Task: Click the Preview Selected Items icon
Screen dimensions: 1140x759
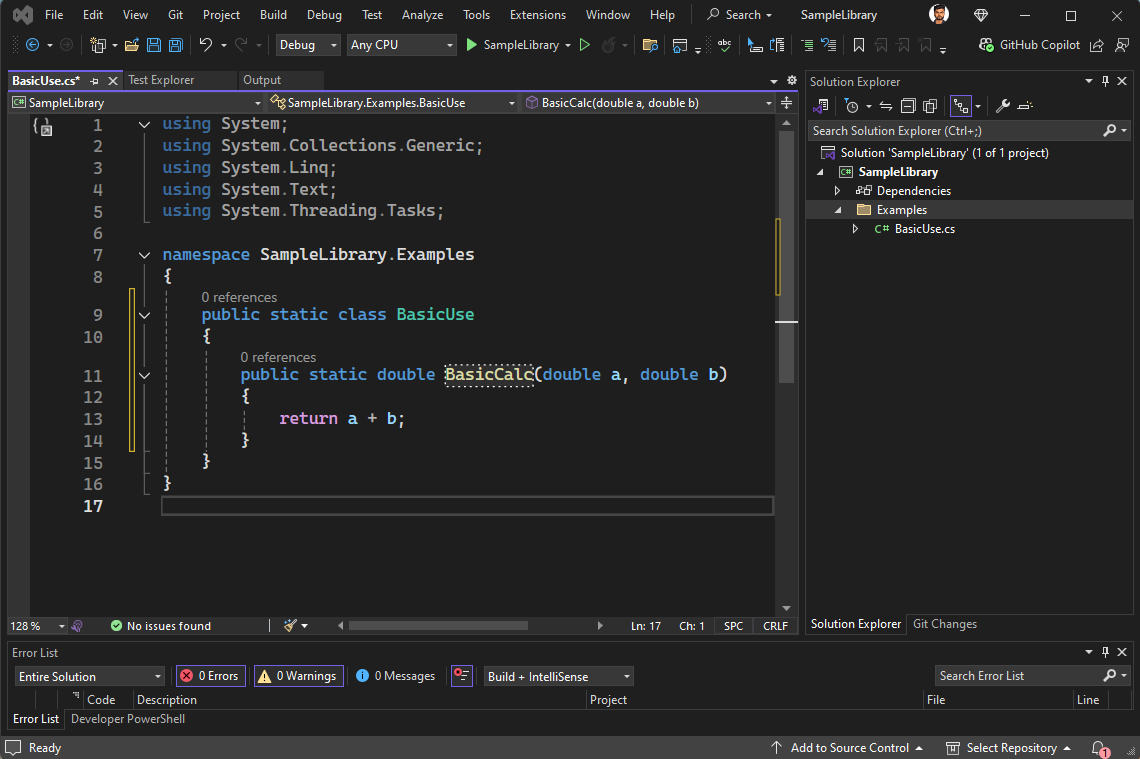Action: coord(1025,106)
